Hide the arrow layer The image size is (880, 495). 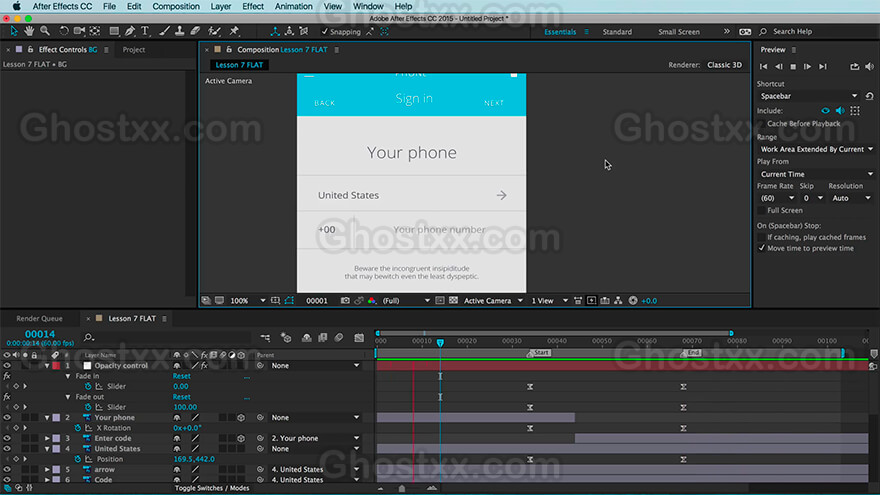pos(7,469)
